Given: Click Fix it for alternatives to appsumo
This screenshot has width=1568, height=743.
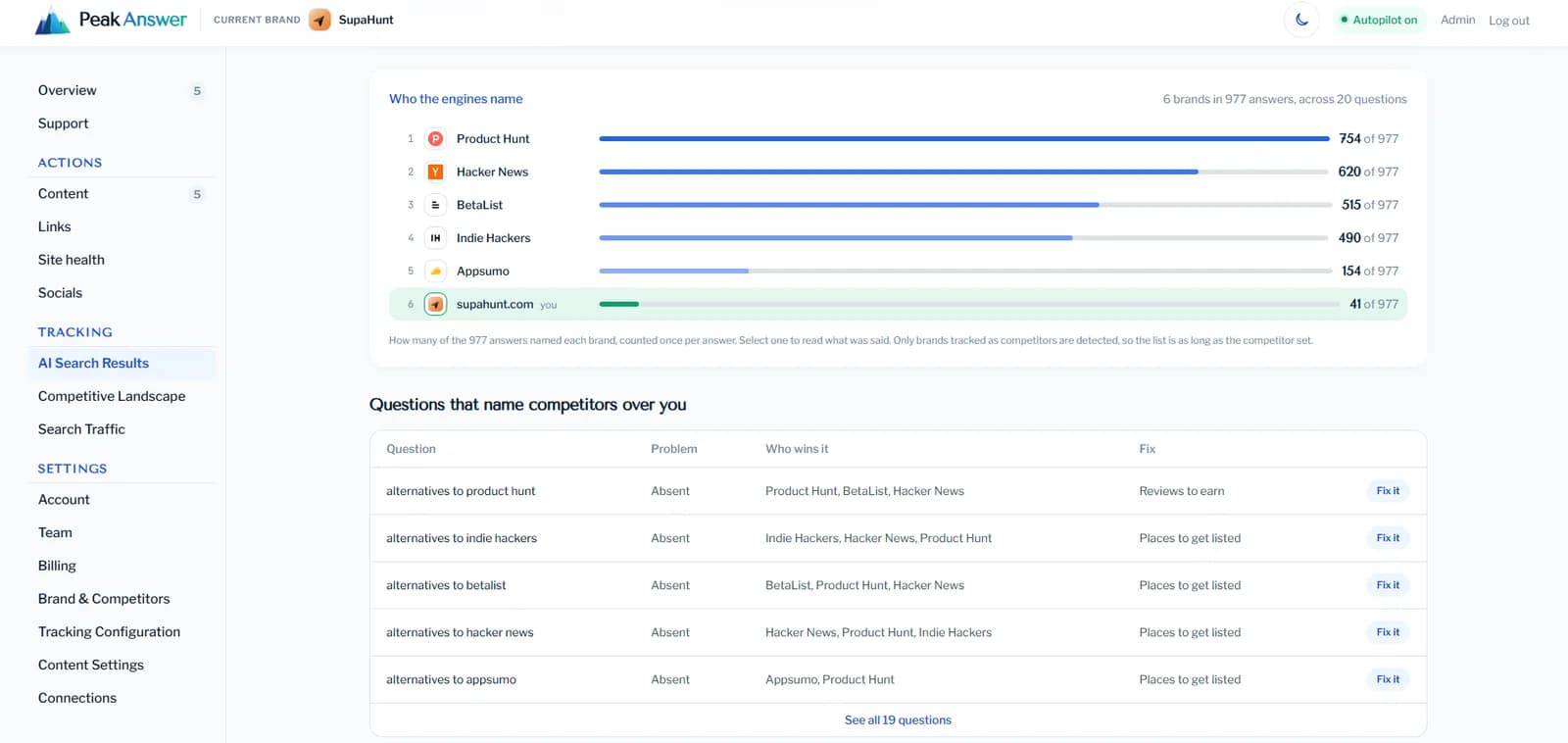Looking at the screenshot, I should (1388, 679).
